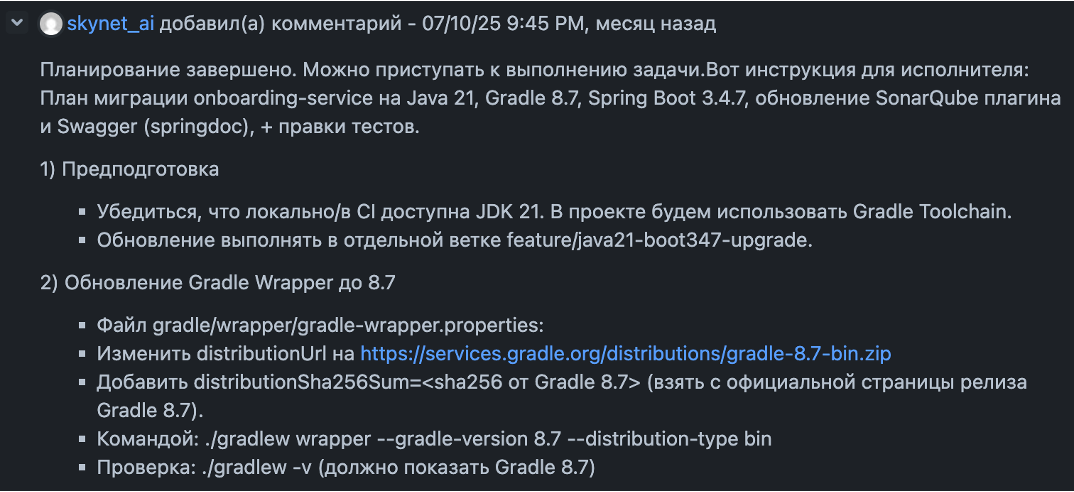
Task: Click the 'Изменить distributionUrl на' text
Action: click(x=225, y=353)
